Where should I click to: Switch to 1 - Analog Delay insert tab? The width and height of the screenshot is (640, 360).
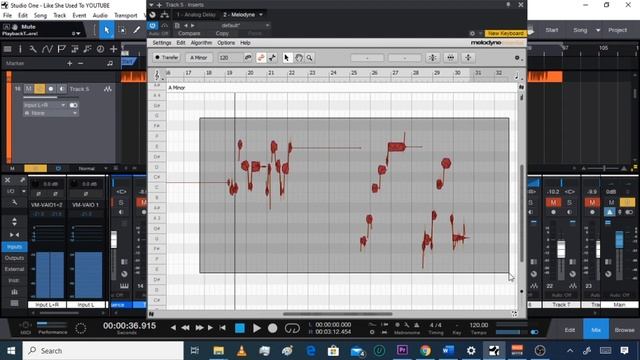(x=196, y=15)
